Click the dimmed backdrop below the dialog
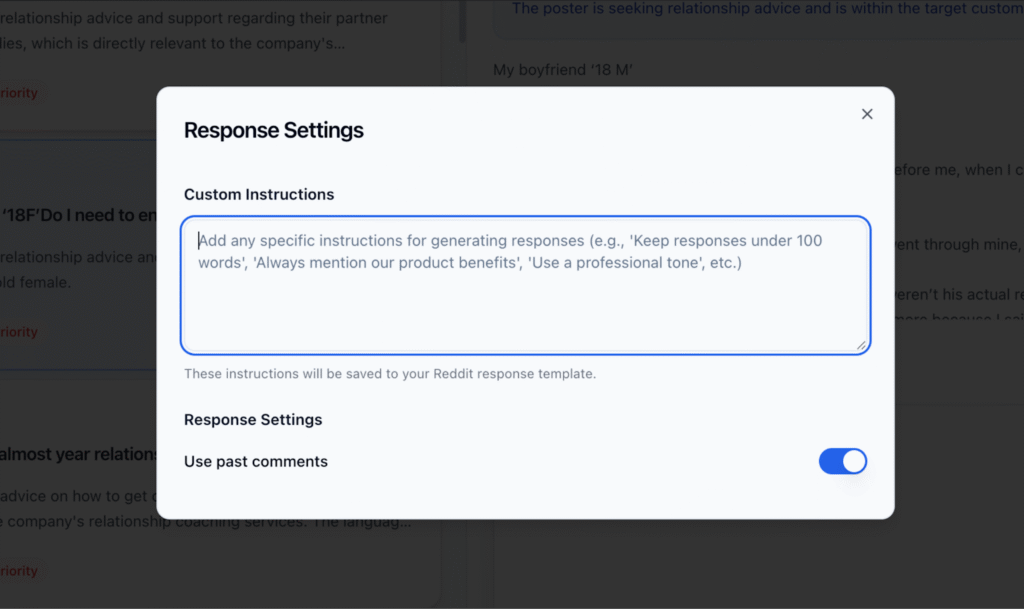This screenshot has width=1024, height=609. pyautogui.click(x=522, y=565)
